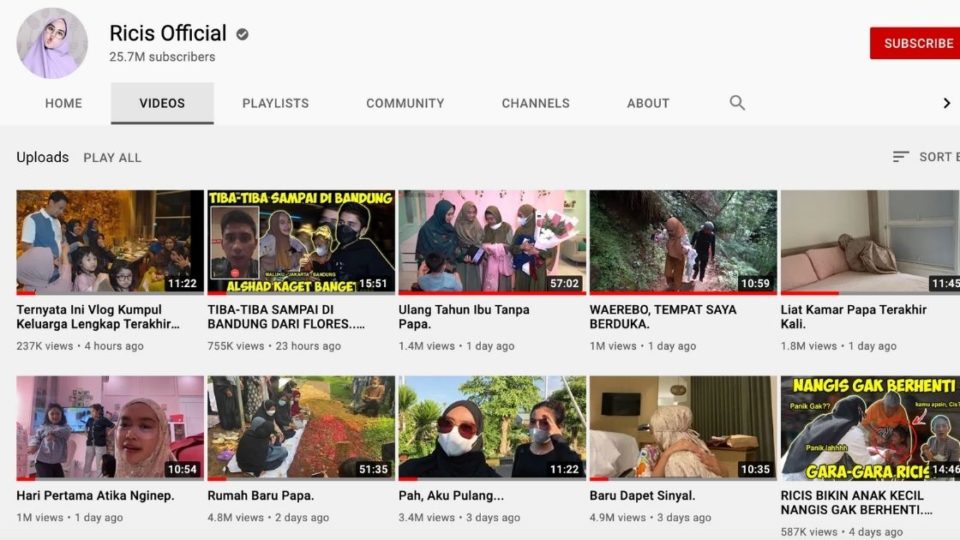
Task: Click PLAY ALL next to Uploads
Action: point(112,158)
